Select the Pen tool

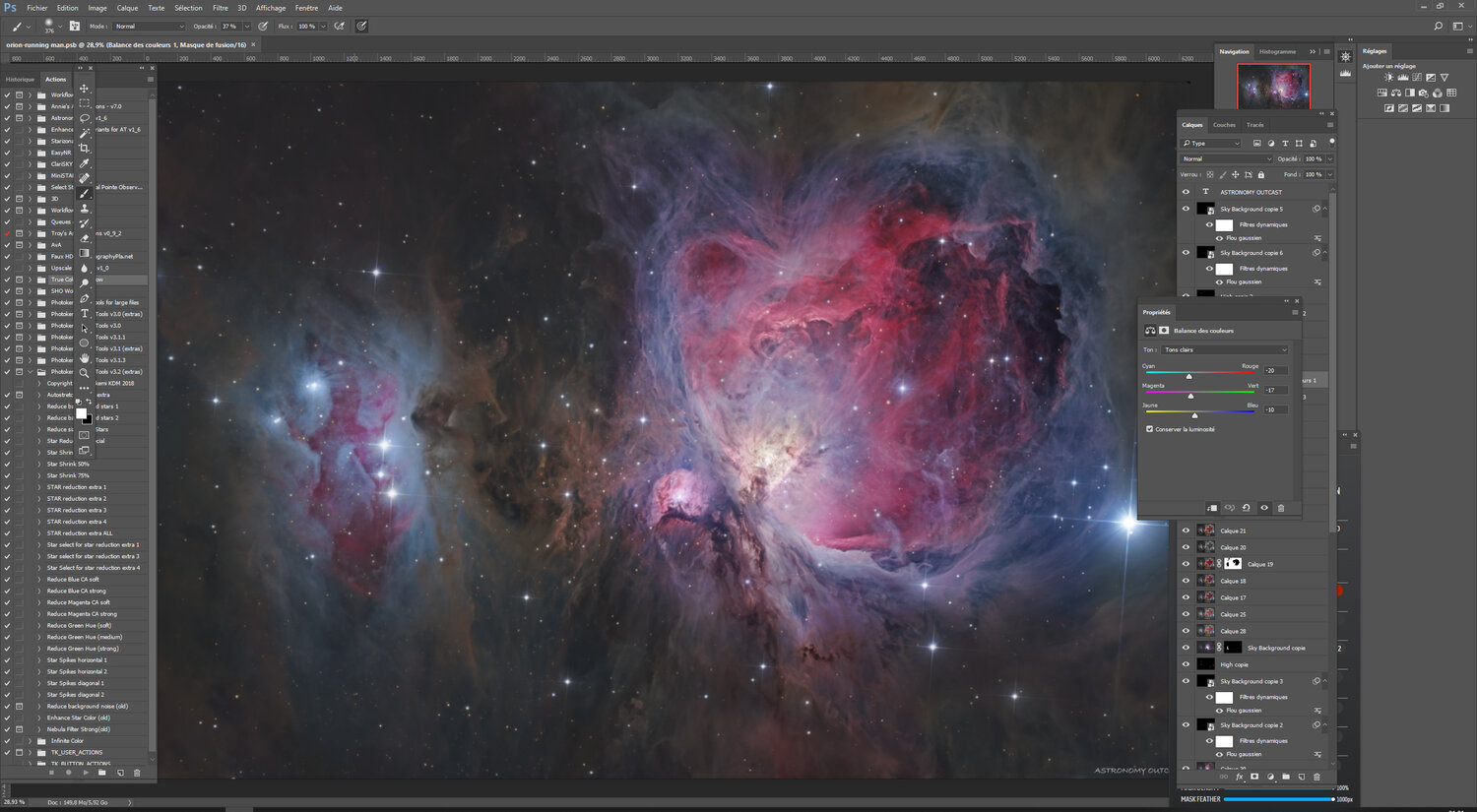[85, 298]
